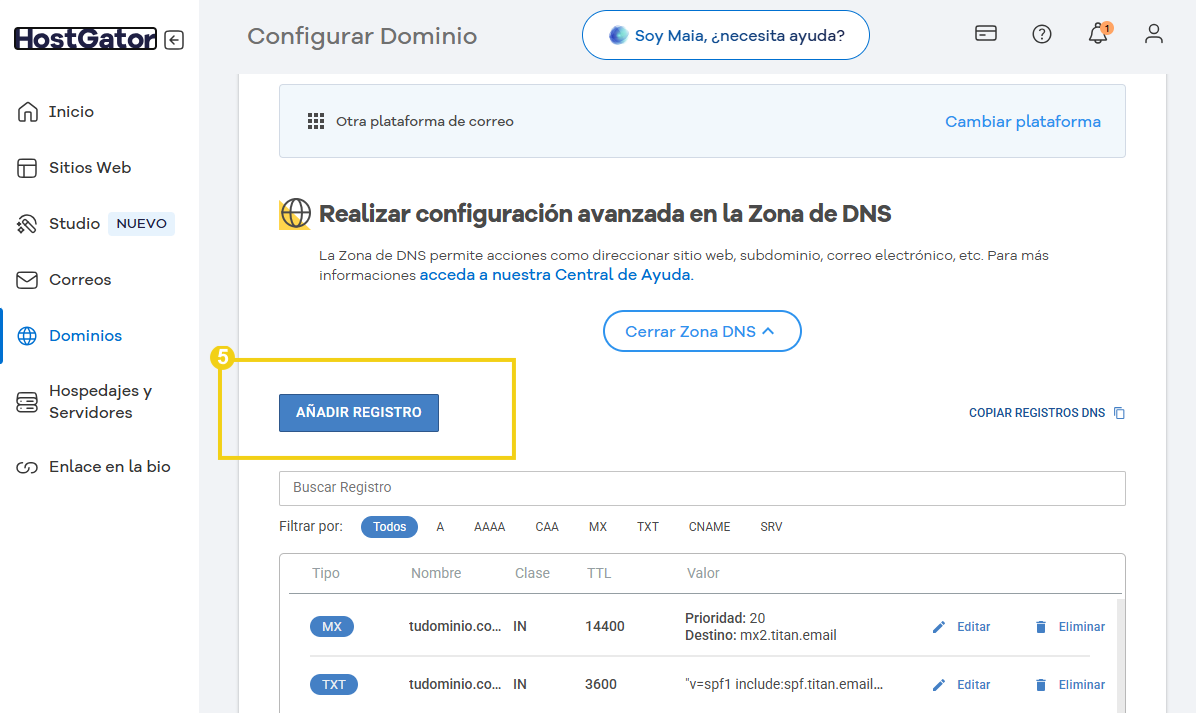Filter records by CNAME type
The image size is (1196, 713).
pos(709,527)
